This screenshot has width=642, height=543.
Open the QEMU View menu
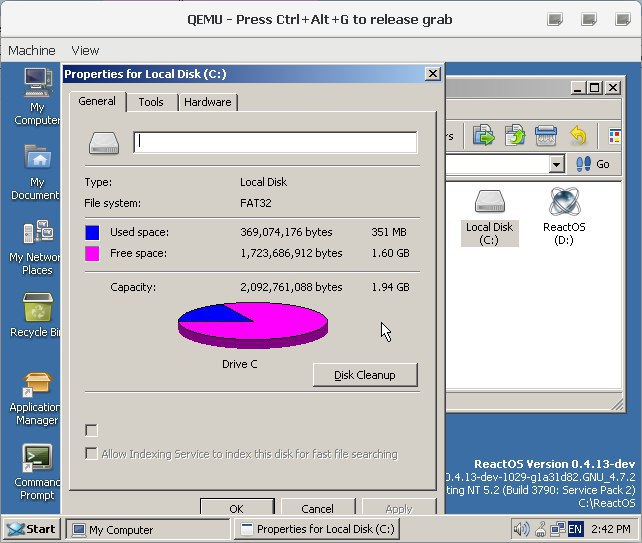(x=85, y=50)
